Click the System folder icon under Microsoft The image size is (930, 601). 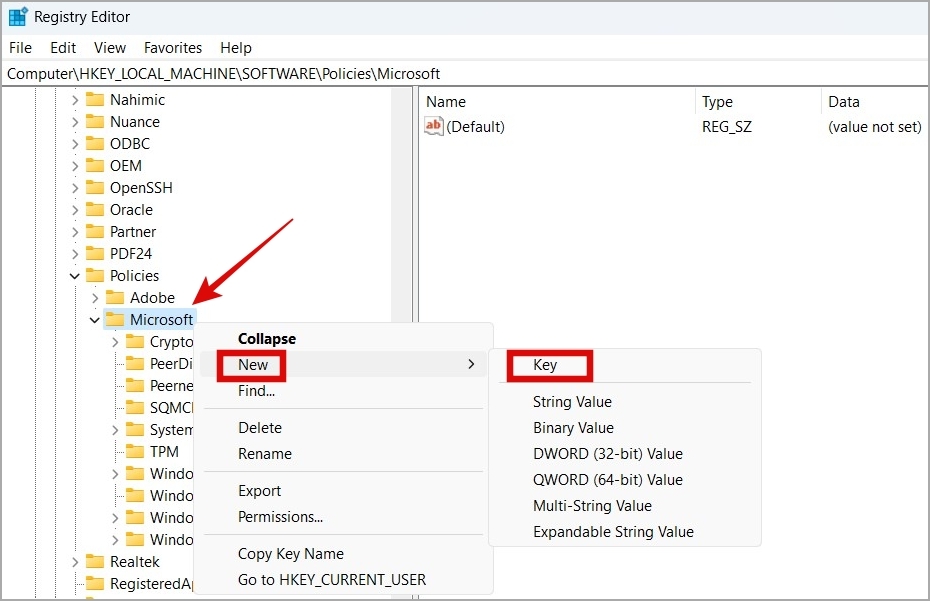[x=135, y=429]
